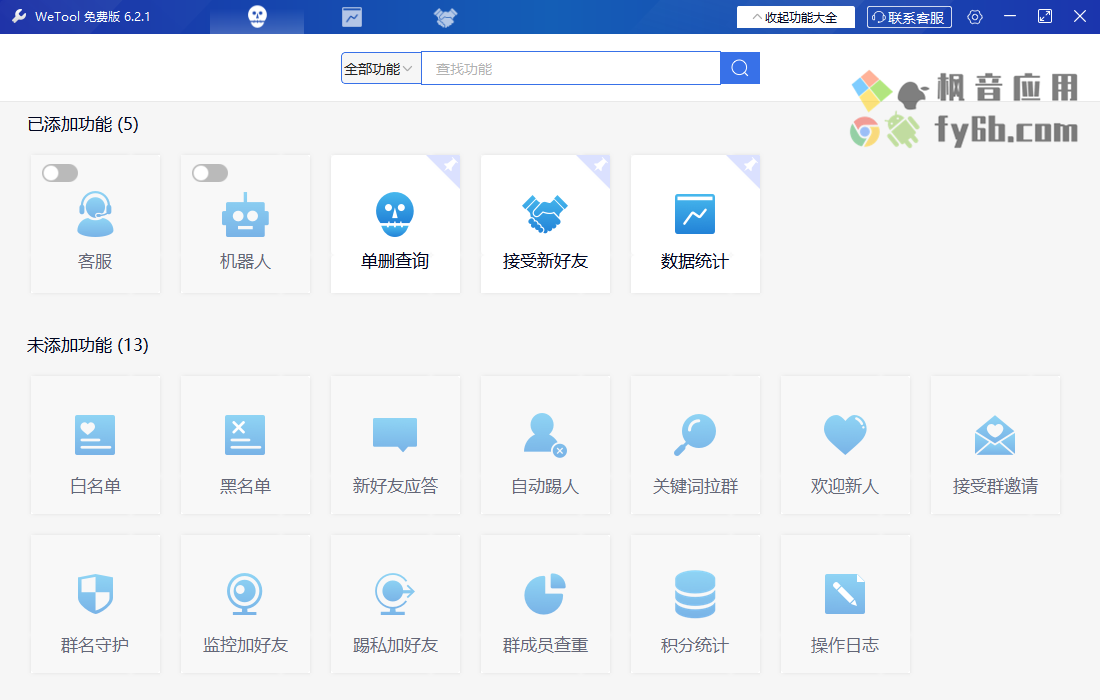Open the 接受新好友 handshake card
This screenshot has width=1100, height=700.
tap(545, 224)
